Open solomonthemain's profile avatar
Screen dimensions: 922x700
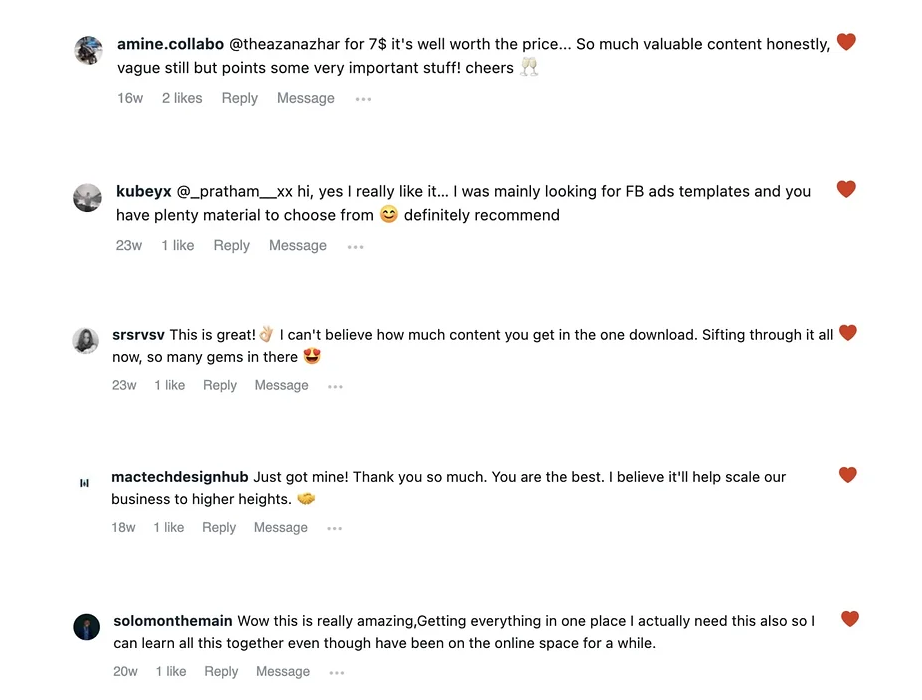[86, 627]
